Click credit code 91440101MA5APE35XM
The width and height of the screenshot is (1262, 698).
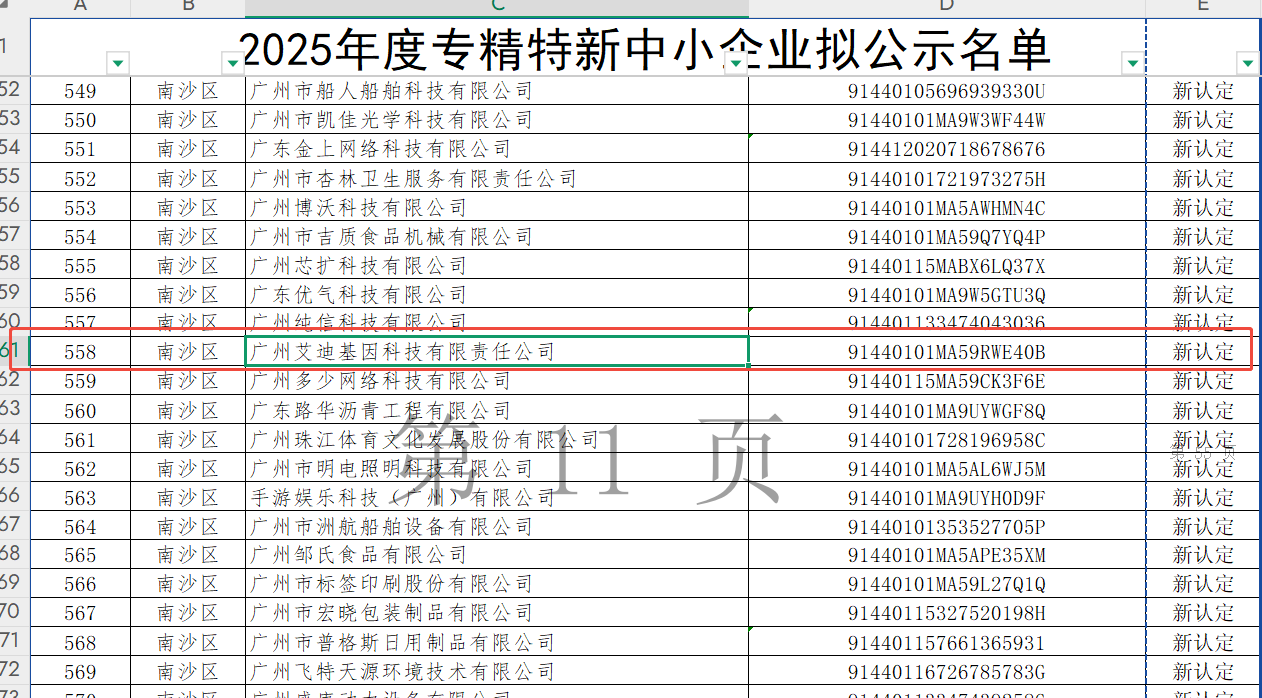(x=946, y=555)
